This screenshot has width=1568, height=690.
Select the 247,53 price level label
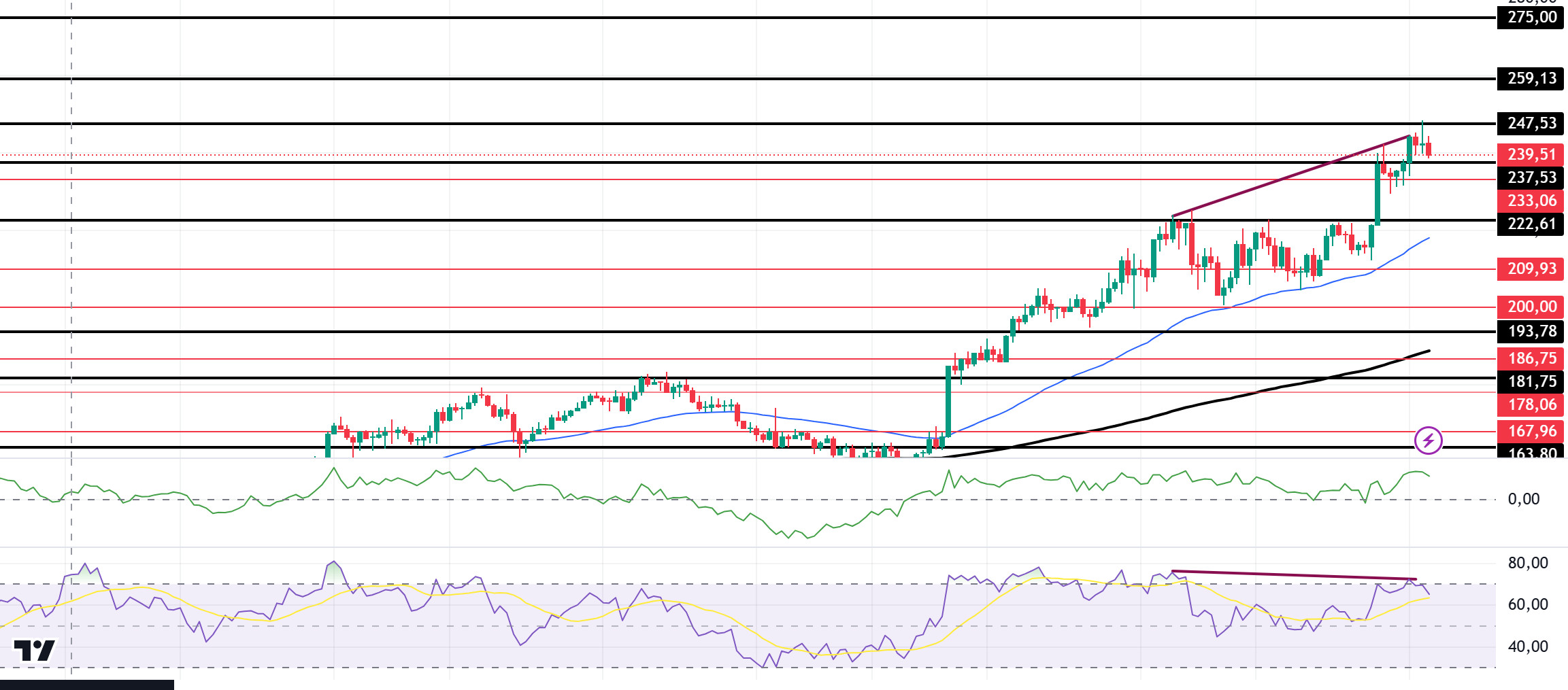pos(1531,124)
